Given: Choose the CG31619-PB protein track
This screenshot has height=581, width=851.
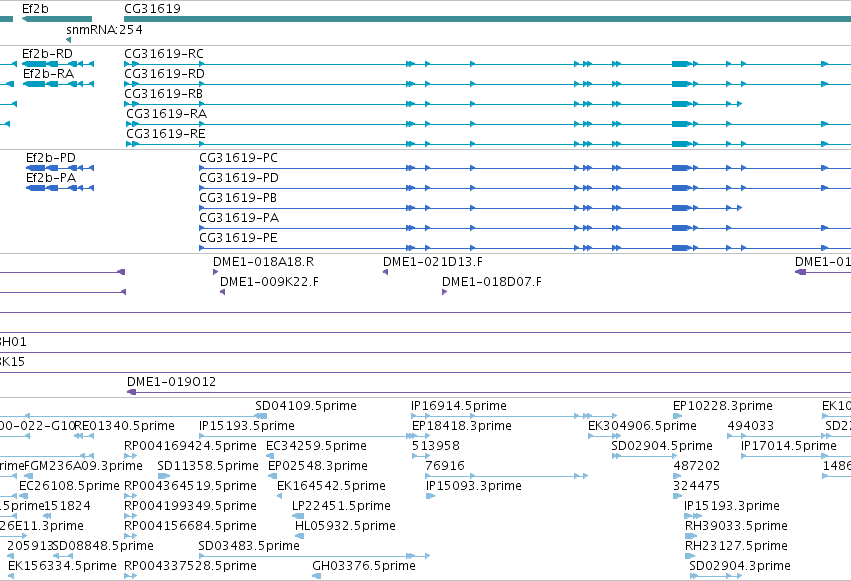Looking at the screenshot, I should 238,198.
